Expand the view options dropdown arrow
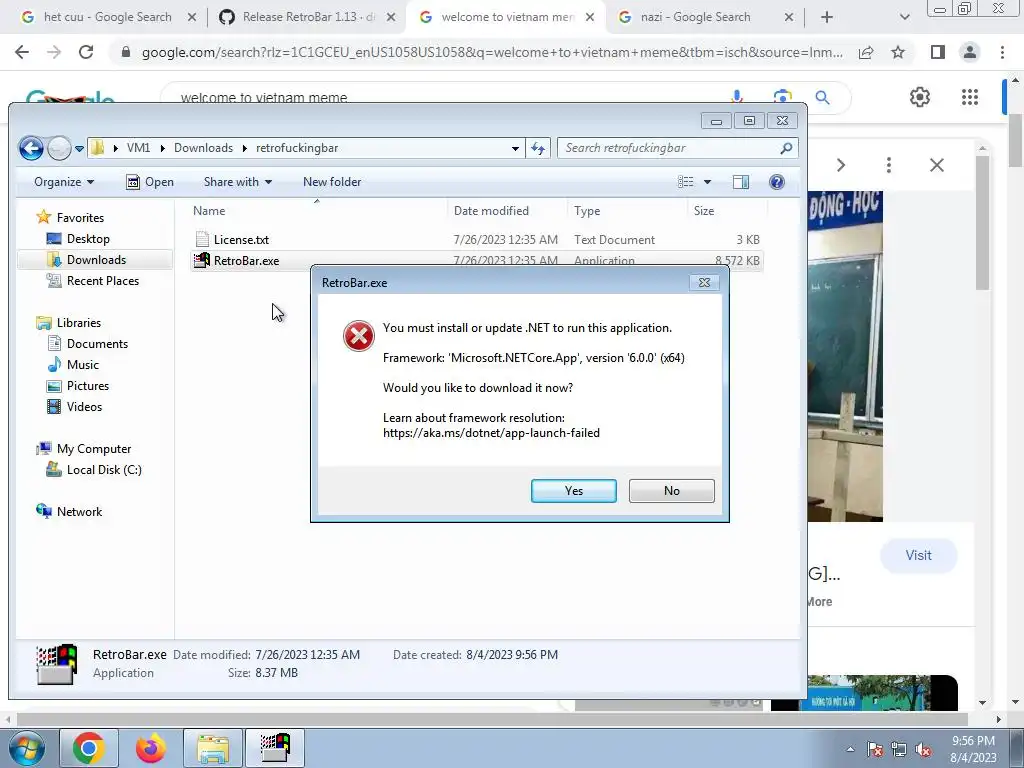Screen dimensions: 1024x768 click(x=707, y=182)
